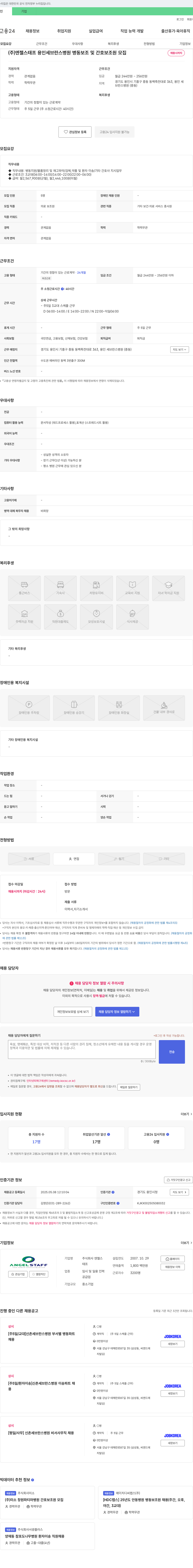Expand 더보기 next to 기업정보
The image size is (193, 1568).
click(x=186, y=1243)
